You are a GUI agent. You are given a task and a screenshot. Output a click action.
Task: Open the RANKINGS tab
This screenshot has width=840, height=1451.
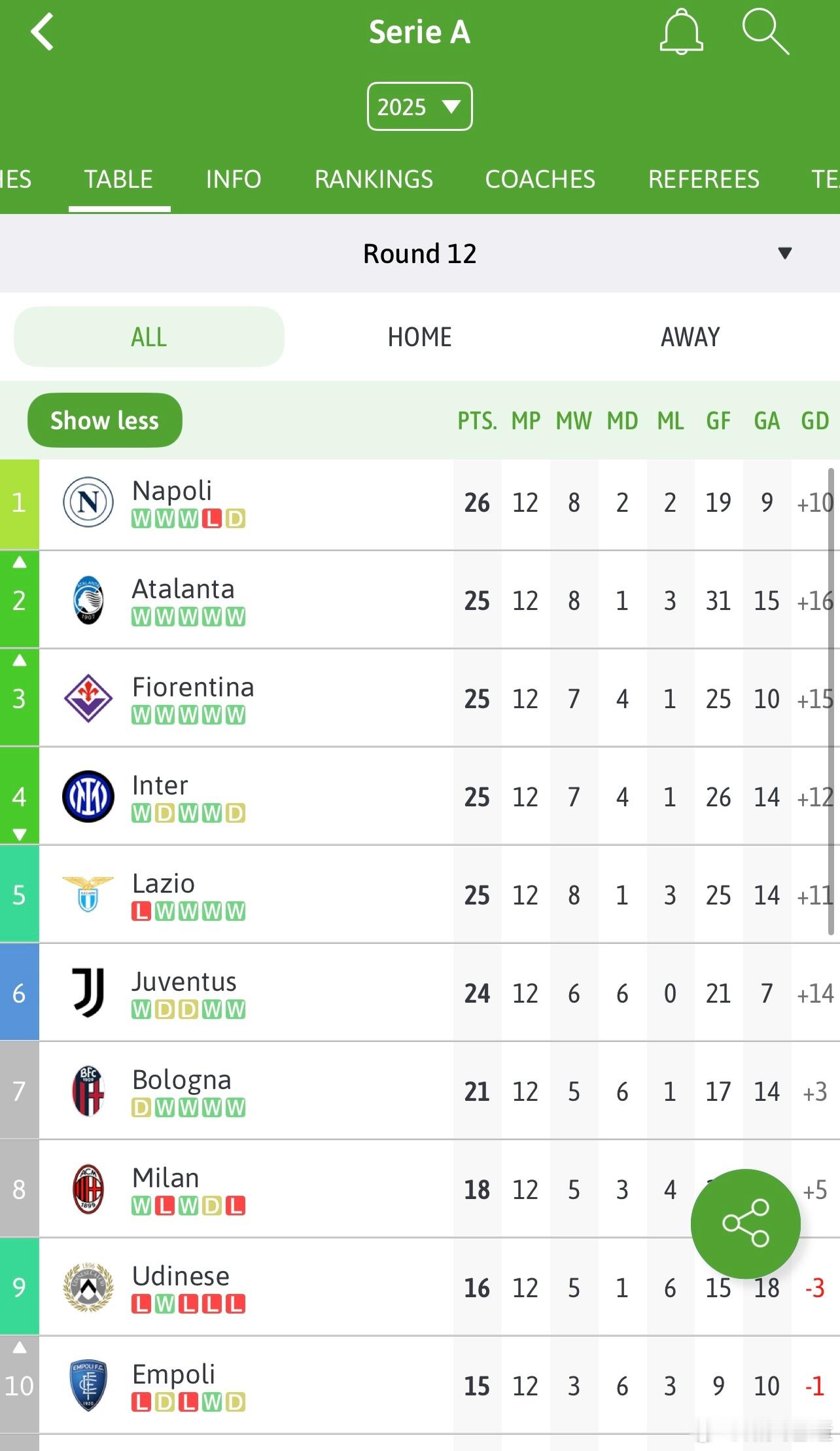point(374,179)
